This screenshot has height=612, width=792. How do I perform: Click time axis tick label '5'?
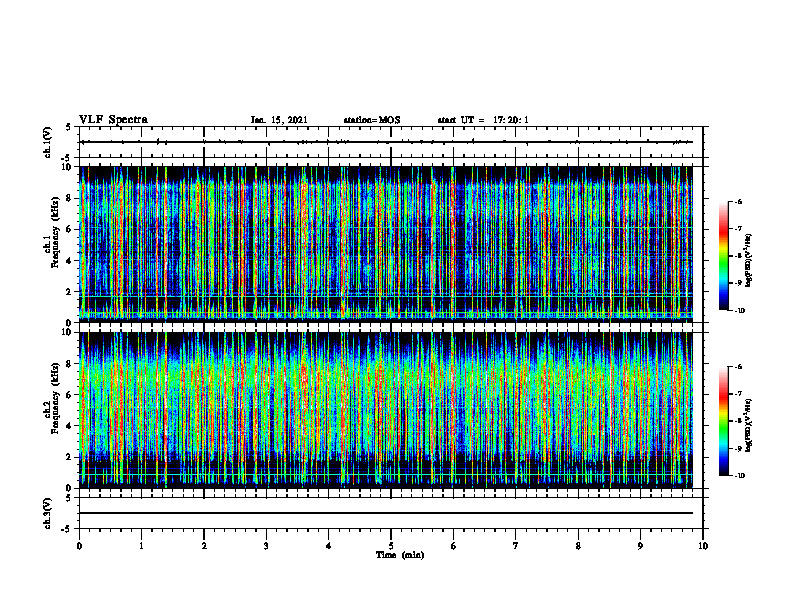pos(391,546)
